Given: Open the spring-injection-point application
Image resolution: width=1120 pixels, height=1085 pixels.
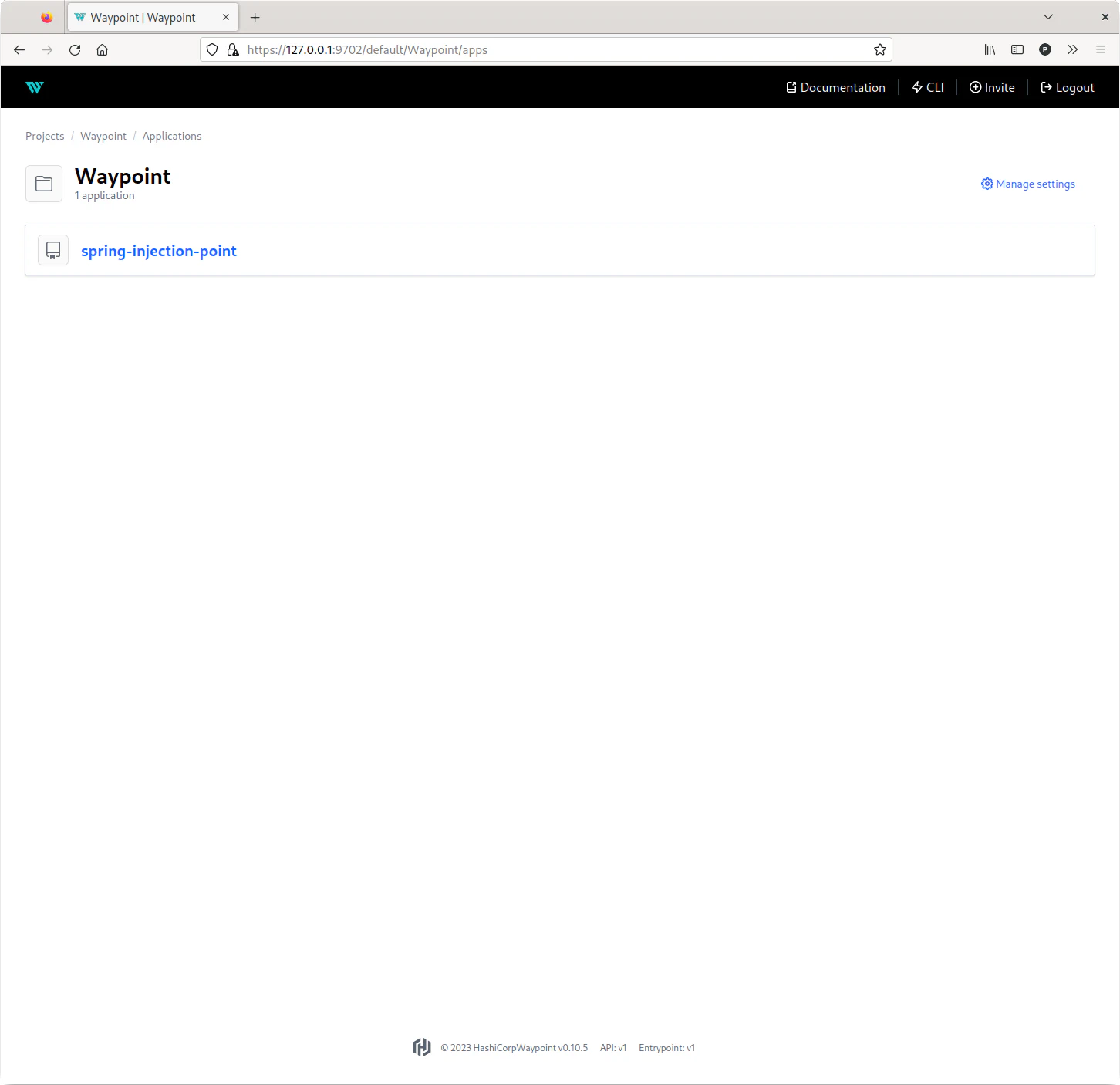Looking at the screenshot, I should [159, 251].
